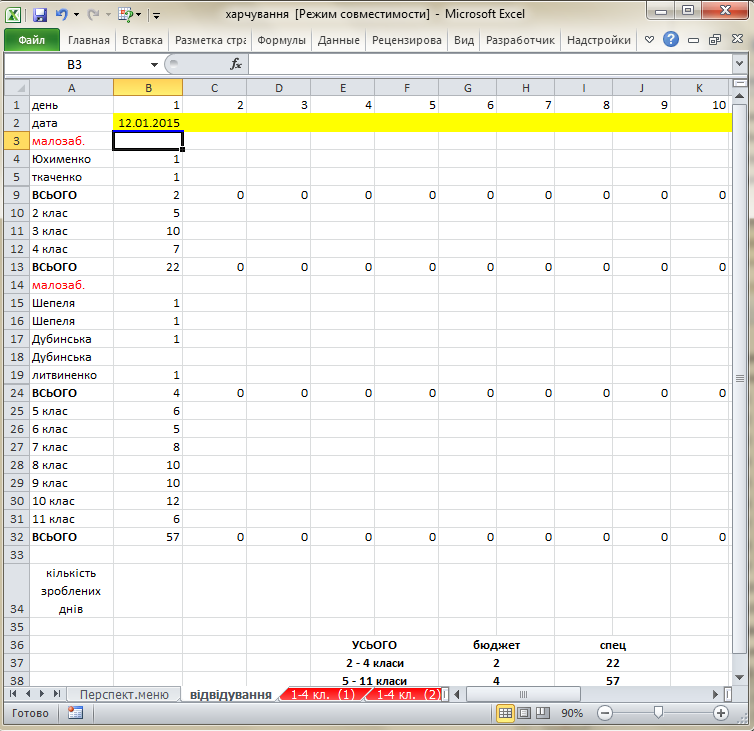Click the date cell 12.01.2015

pos(148,123)
